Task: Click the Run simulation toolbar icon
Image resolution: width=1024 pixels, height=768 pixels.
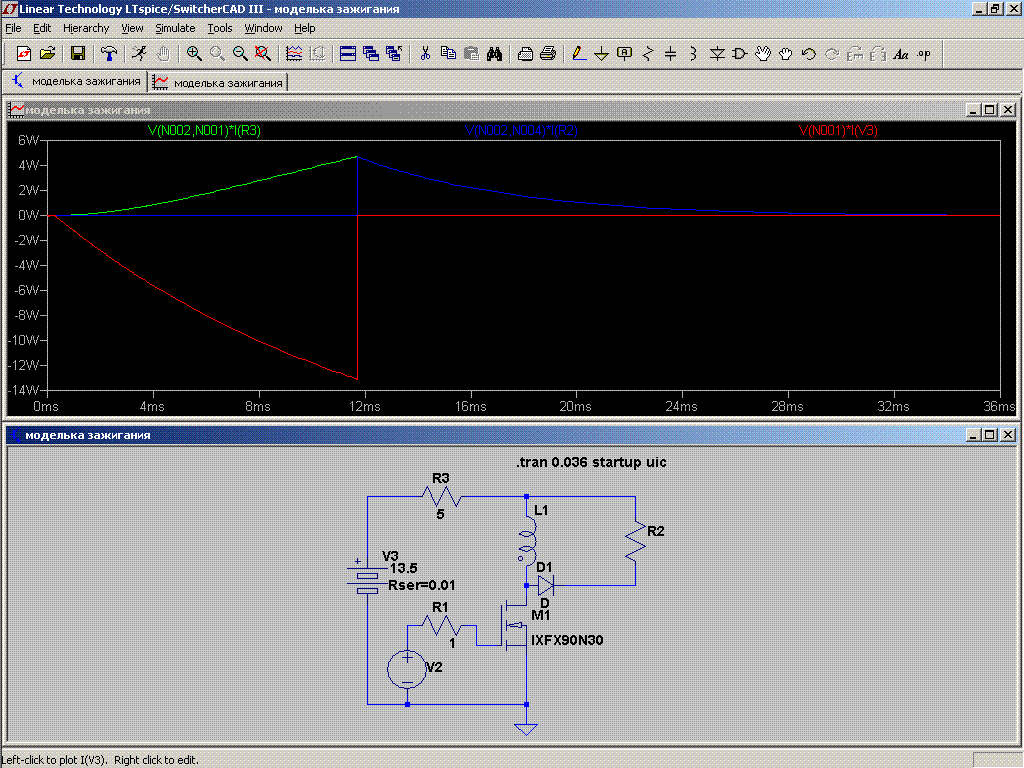Action: (x=138, y=54)
